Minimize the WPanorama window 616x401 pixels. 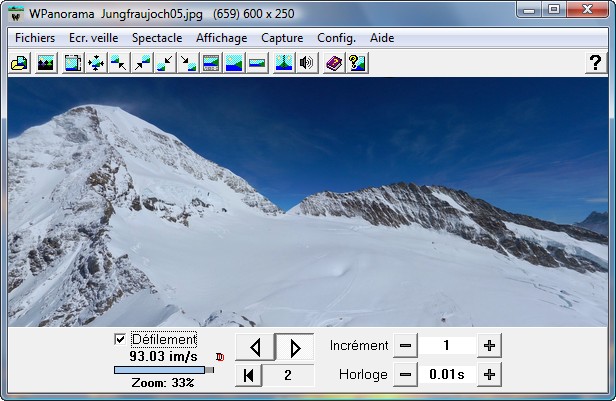529,9
